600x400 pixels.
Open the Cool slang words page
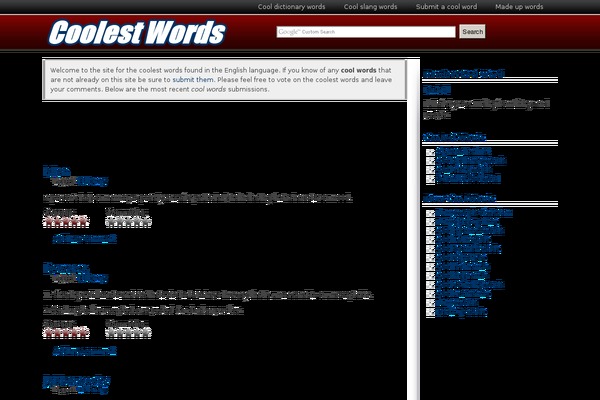pyautogui.click(x=370, y=7)
